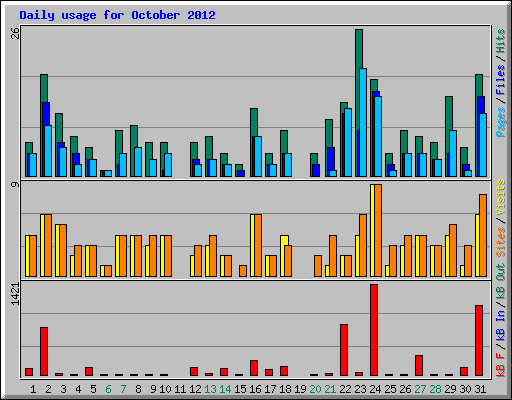Image resolution: width=512 pixels, height=400 pixels.
Task: Click the green hits bar for day 2
Action: [x=44, y=88]
